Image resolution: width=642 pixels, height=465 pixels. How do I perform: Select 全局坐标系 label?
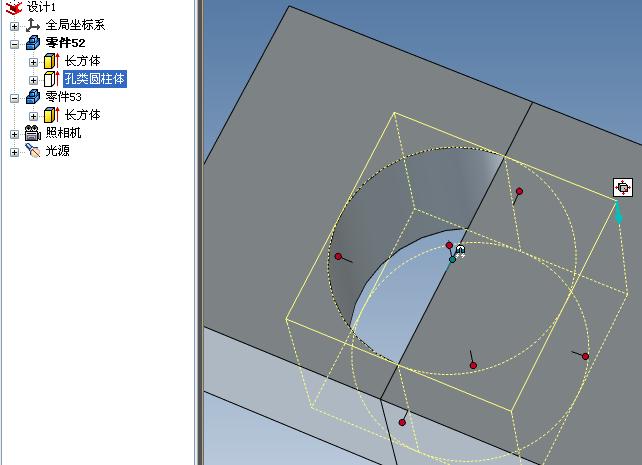pos(75,25)
